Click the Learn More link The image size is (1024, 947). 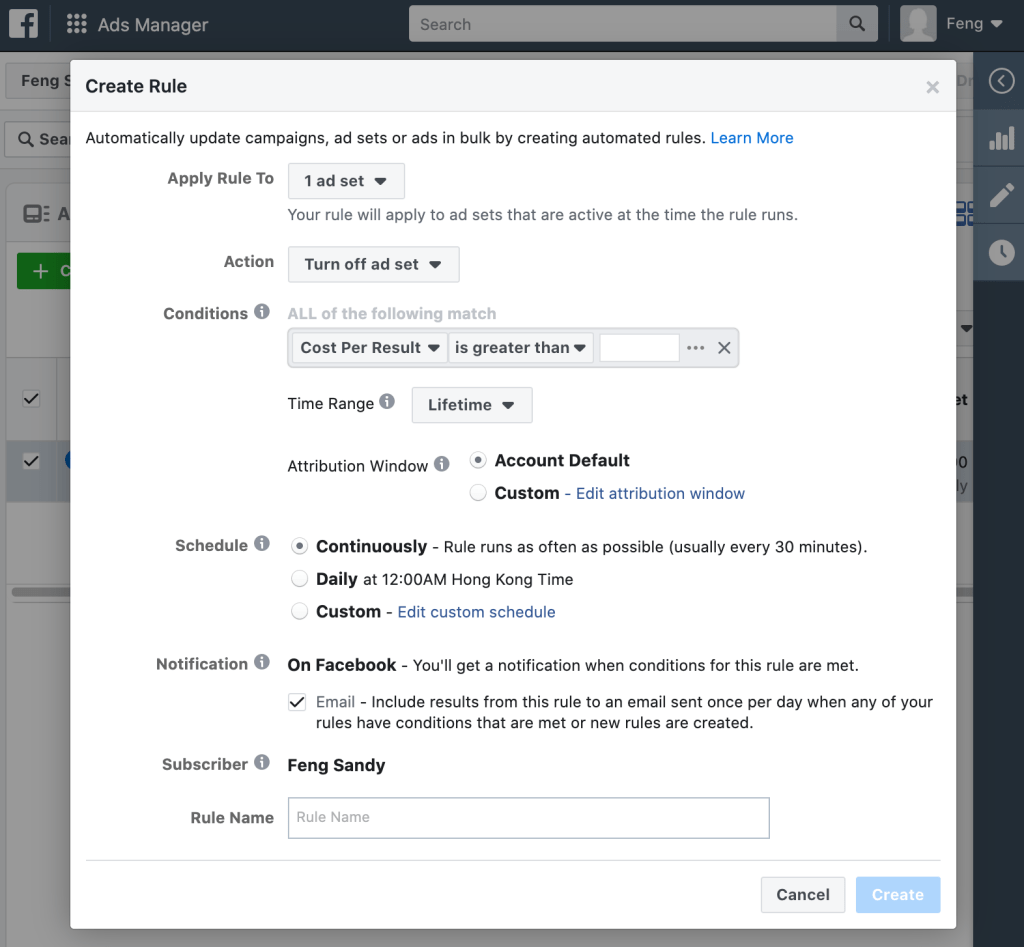[751, 138]
